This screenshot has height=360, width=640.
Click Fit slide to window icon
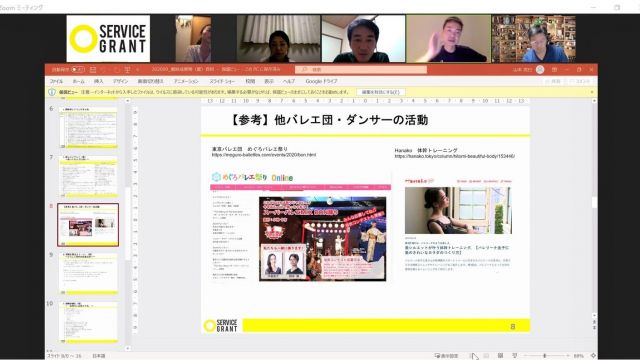pyautogui.click(x=593, y=356)
